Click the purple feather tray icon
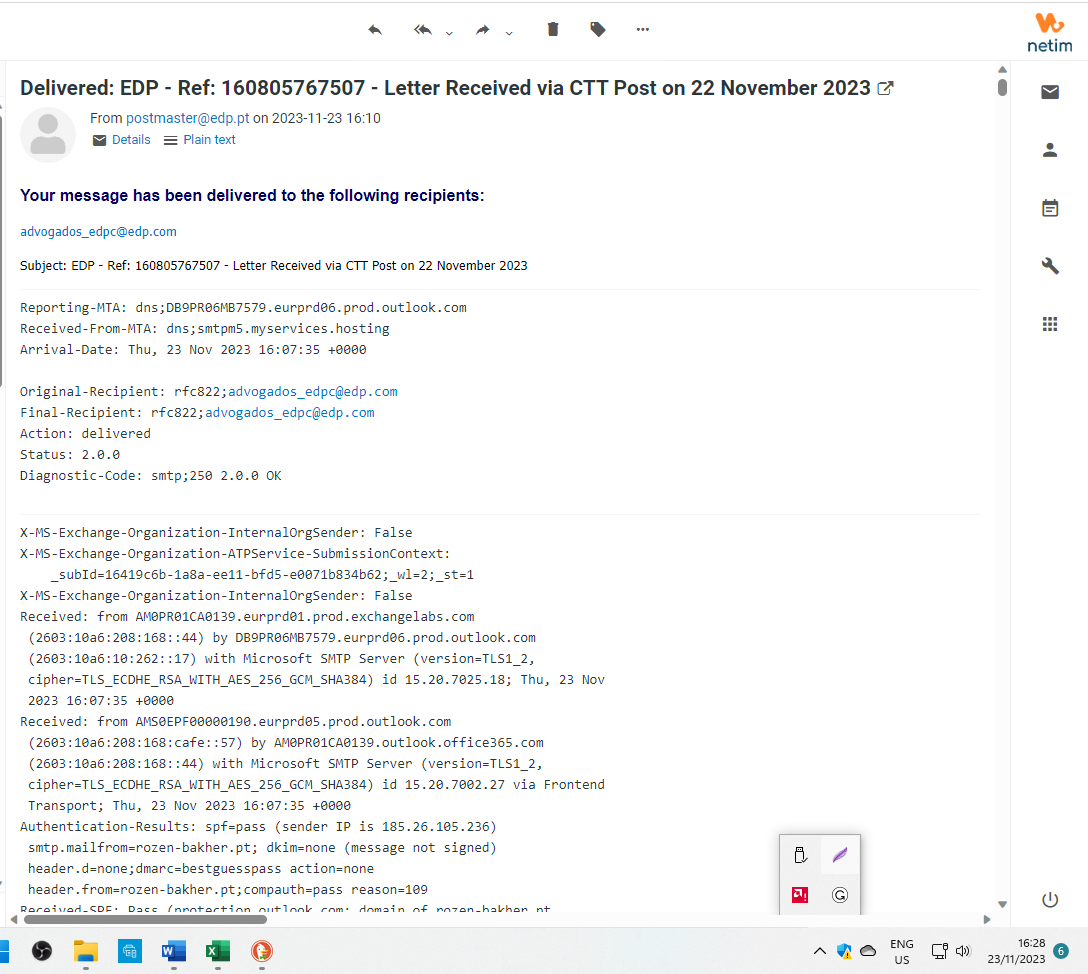 point(840,855)
